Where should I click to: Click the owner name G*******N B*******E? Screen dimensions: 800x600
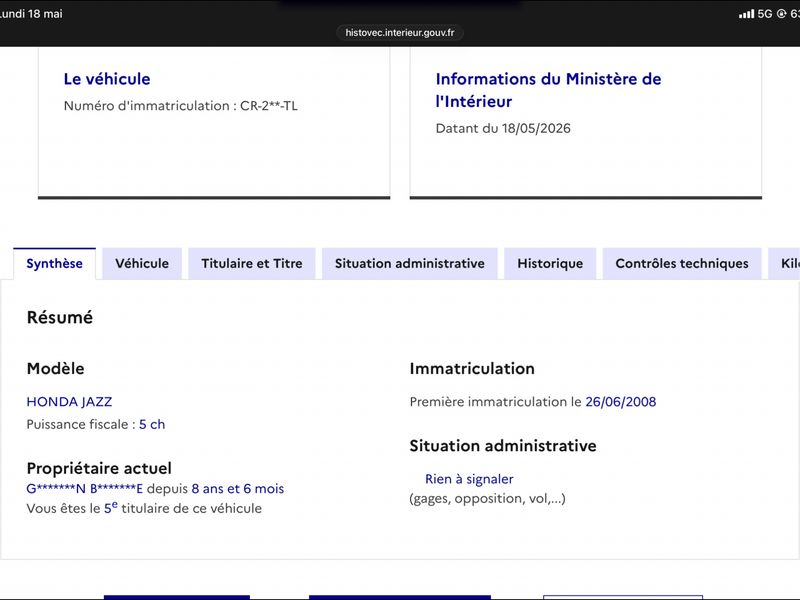coord(85,489)
